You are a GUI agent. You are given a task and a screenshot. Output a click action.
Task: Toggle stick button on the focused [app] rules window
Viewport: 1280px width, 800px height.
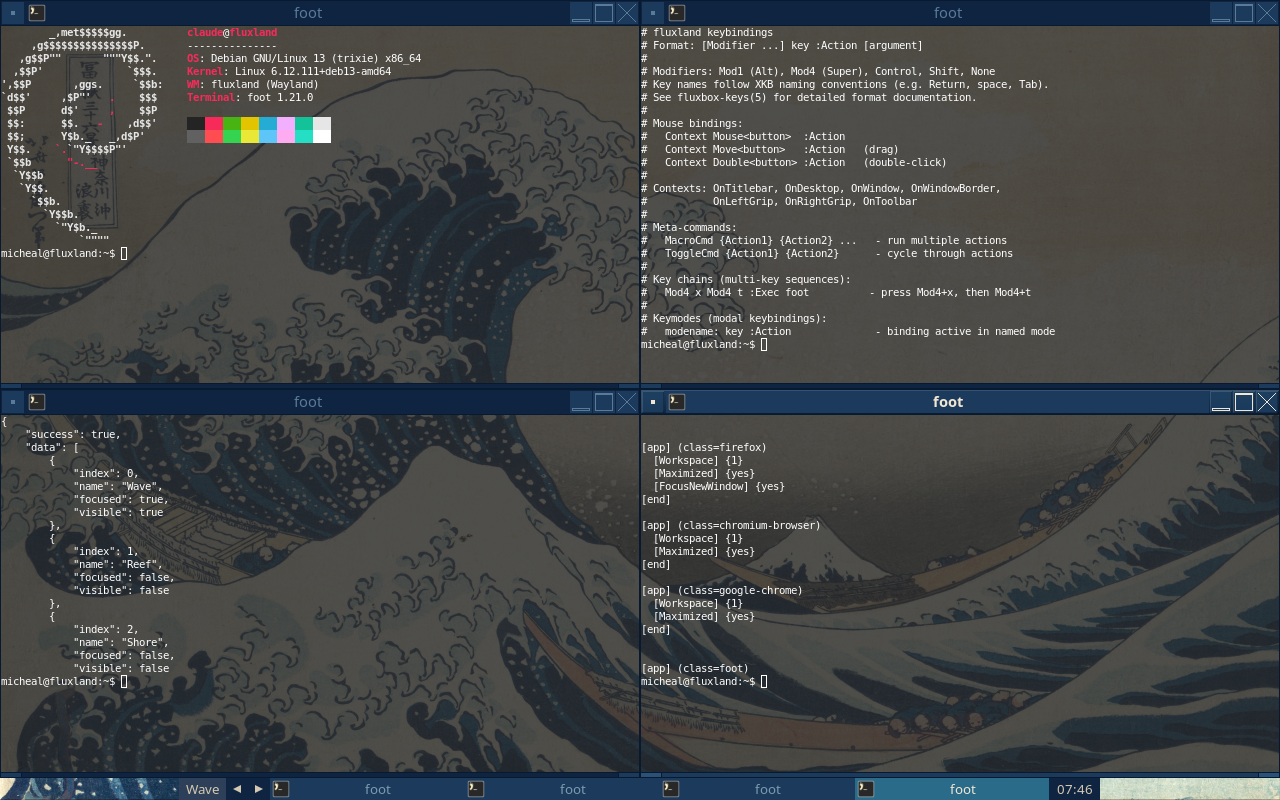click(652, 402)
